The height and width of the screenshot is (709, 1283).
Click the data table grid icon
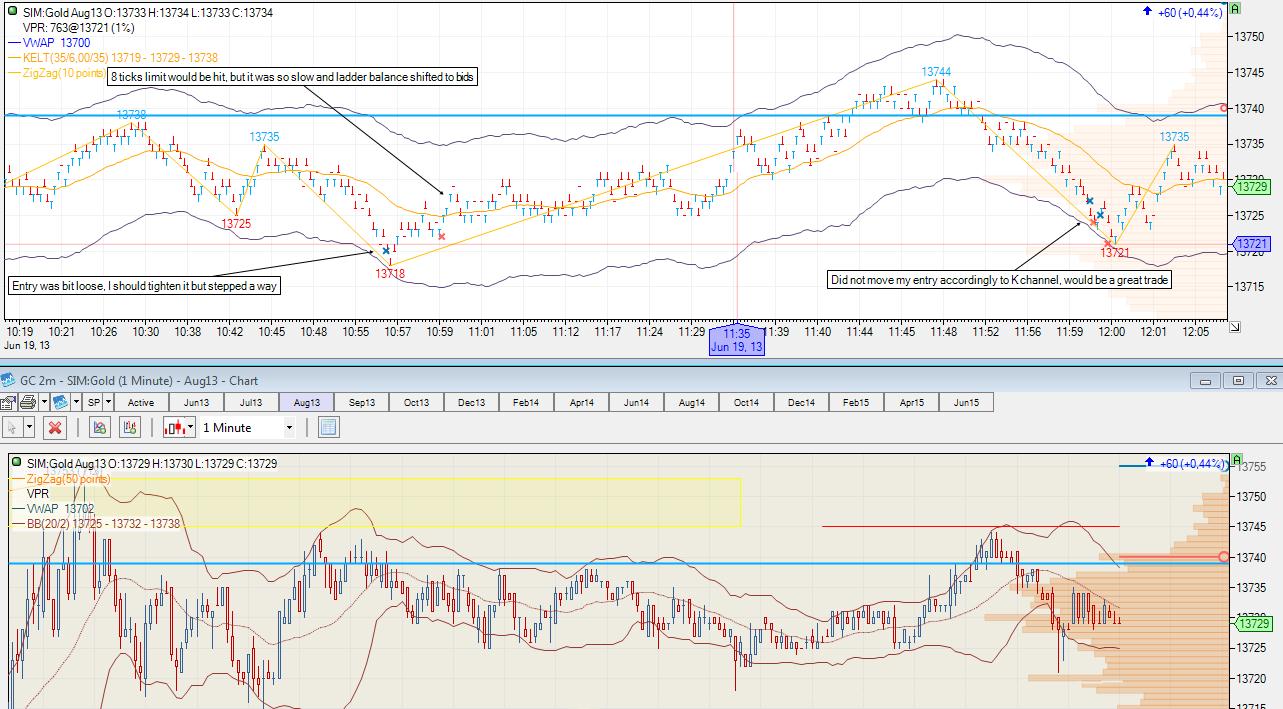coord(328,427)
